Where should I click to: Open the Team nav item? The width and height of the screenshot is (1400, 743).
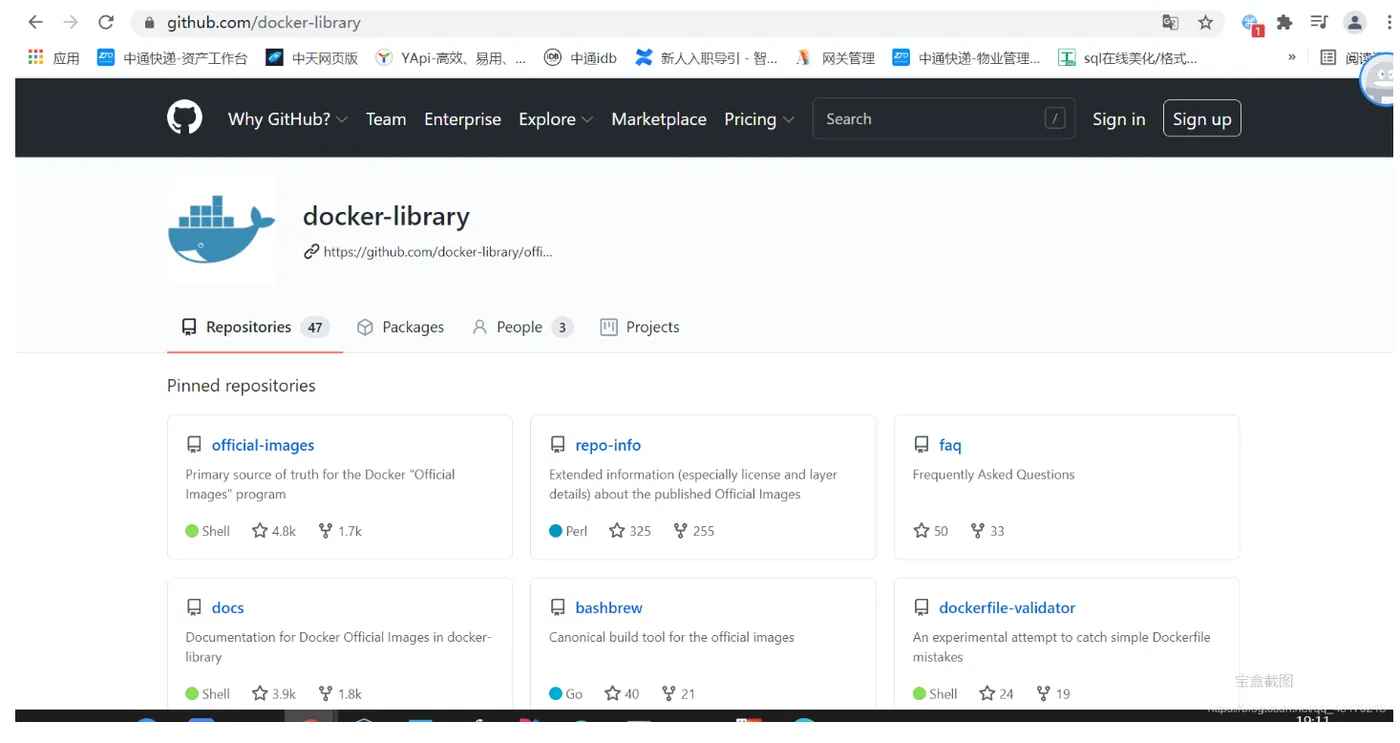tap(386, 119)
